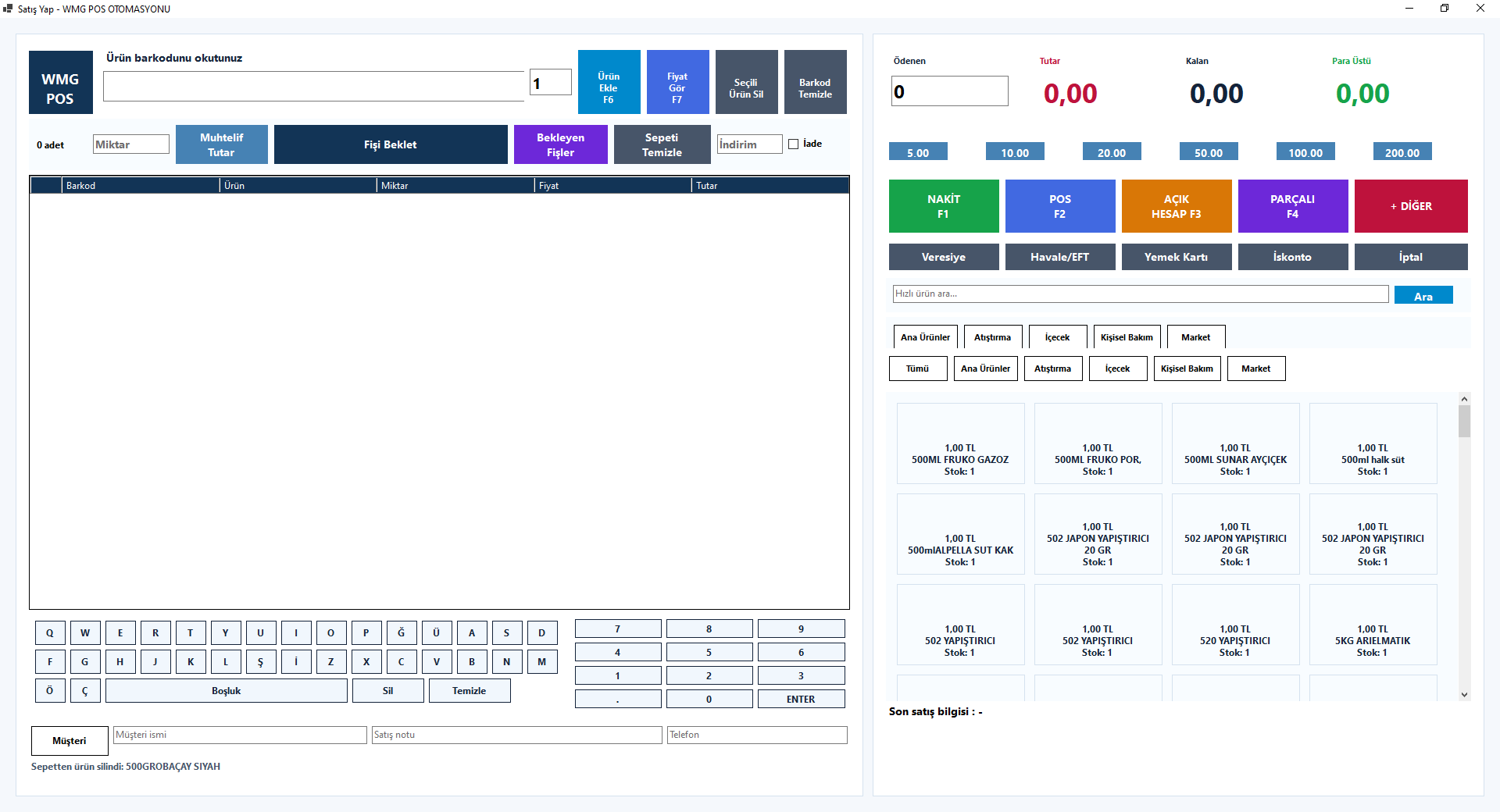This screenshot has width=1500, height=812.
Task: Click the Ödenen amount field
Action: [949, 91]
